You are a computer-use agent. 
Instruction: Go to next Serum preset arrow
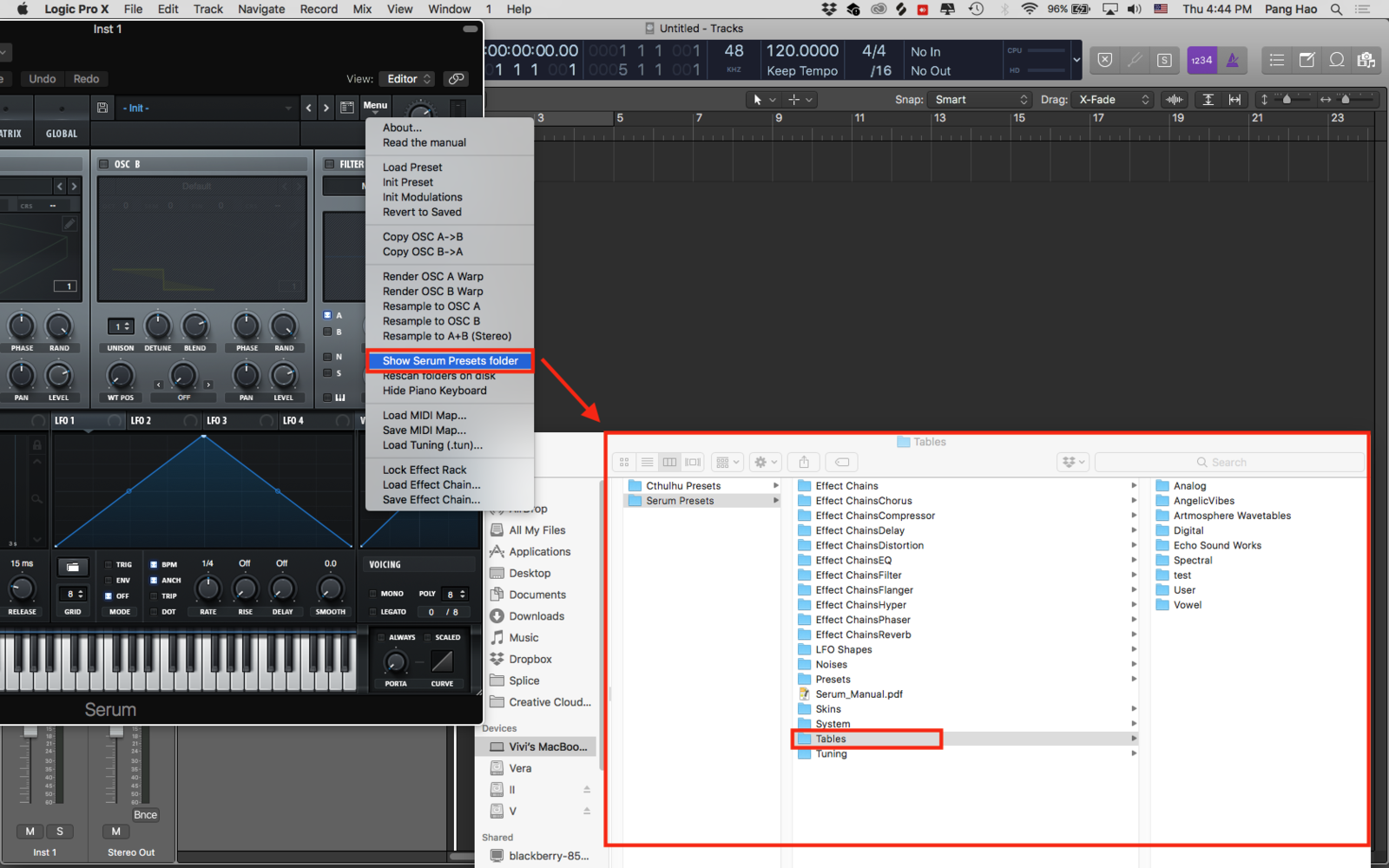pyautogui.click(x=326, y=108)
